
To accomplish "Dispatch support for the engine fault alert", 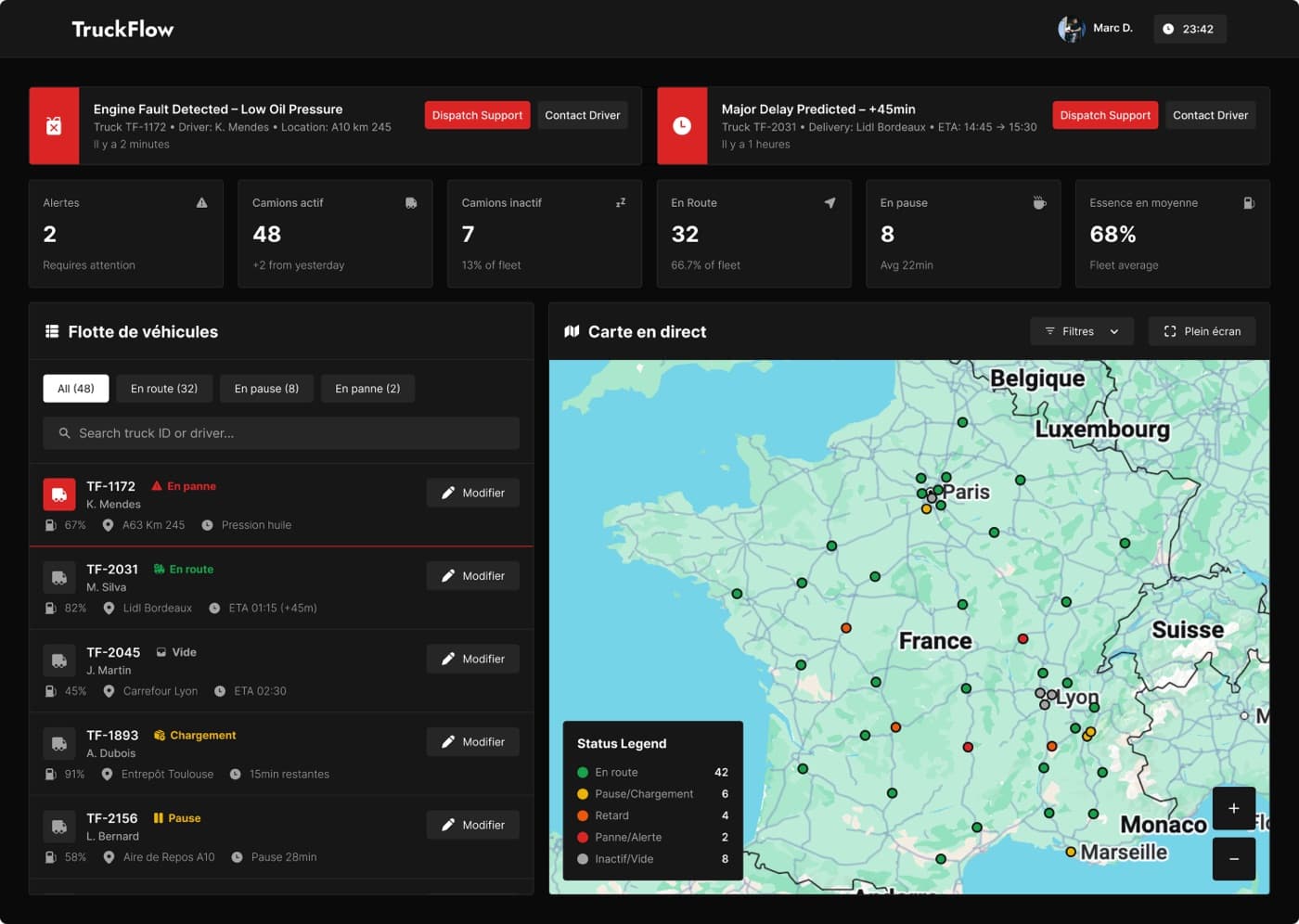I will click(477, 115).
